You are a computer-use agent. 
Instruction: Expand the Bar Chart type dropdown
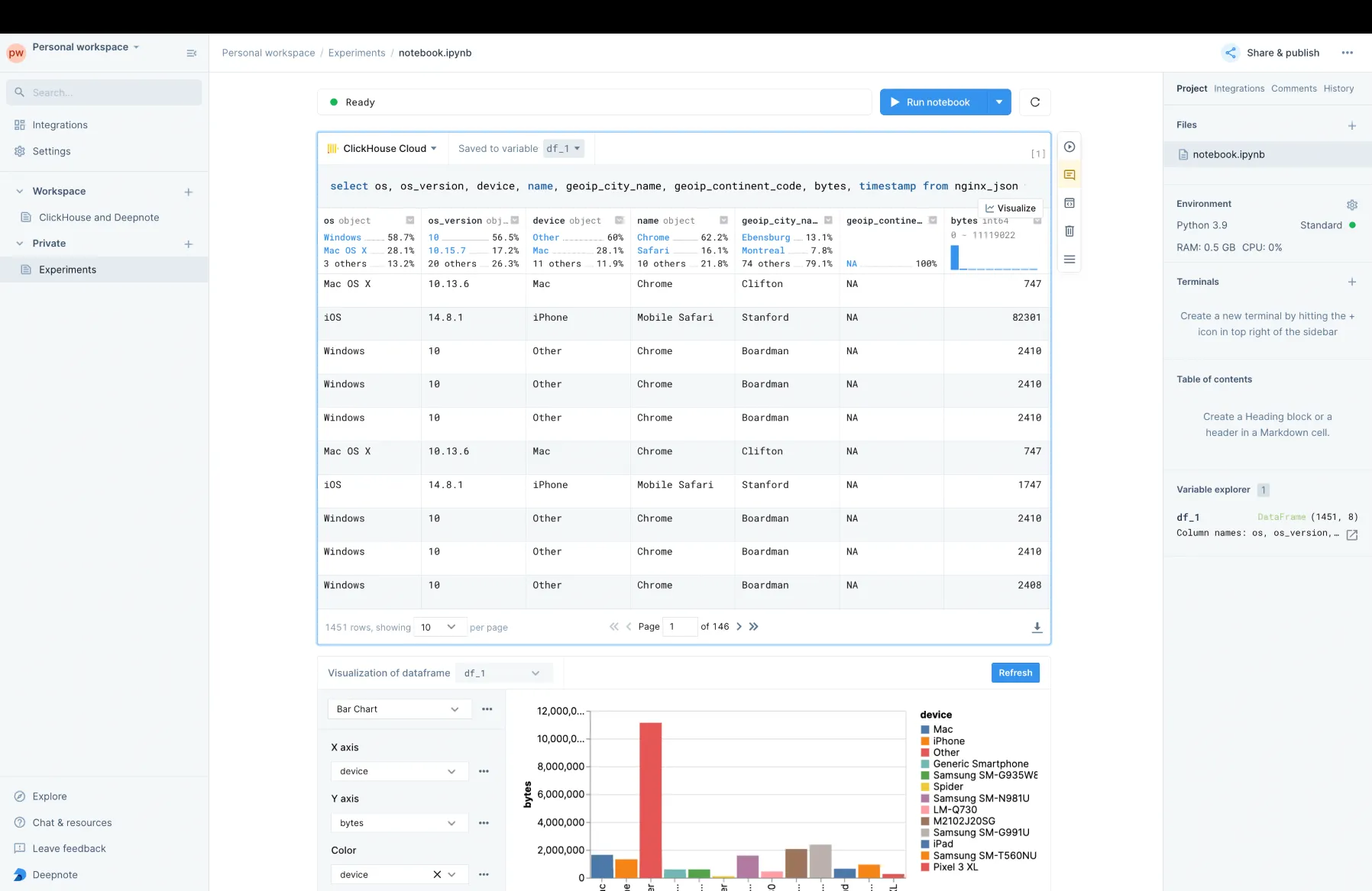(398, 709)
